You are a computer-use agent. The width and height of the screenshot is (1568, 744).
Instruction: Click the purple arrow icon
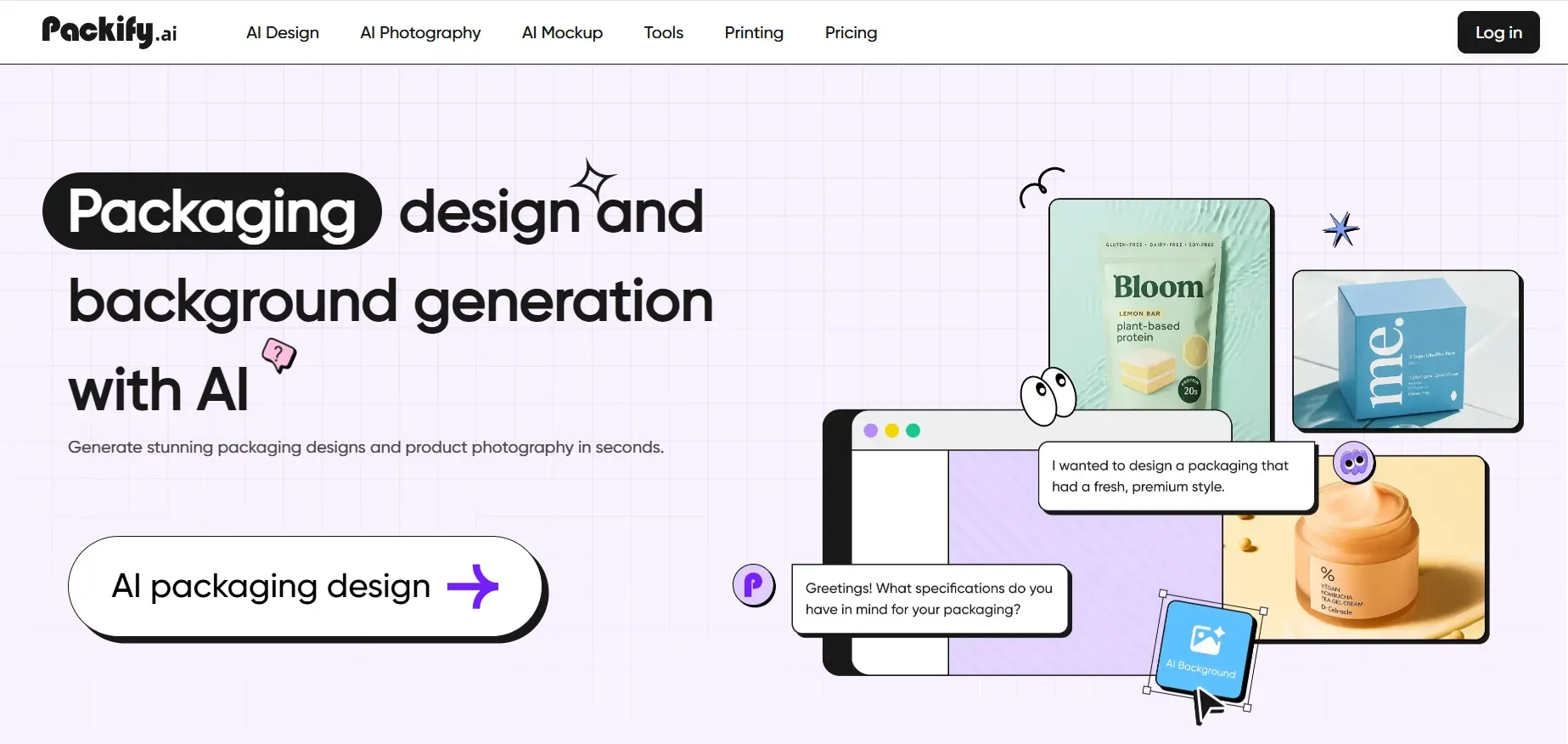(473, 586)
